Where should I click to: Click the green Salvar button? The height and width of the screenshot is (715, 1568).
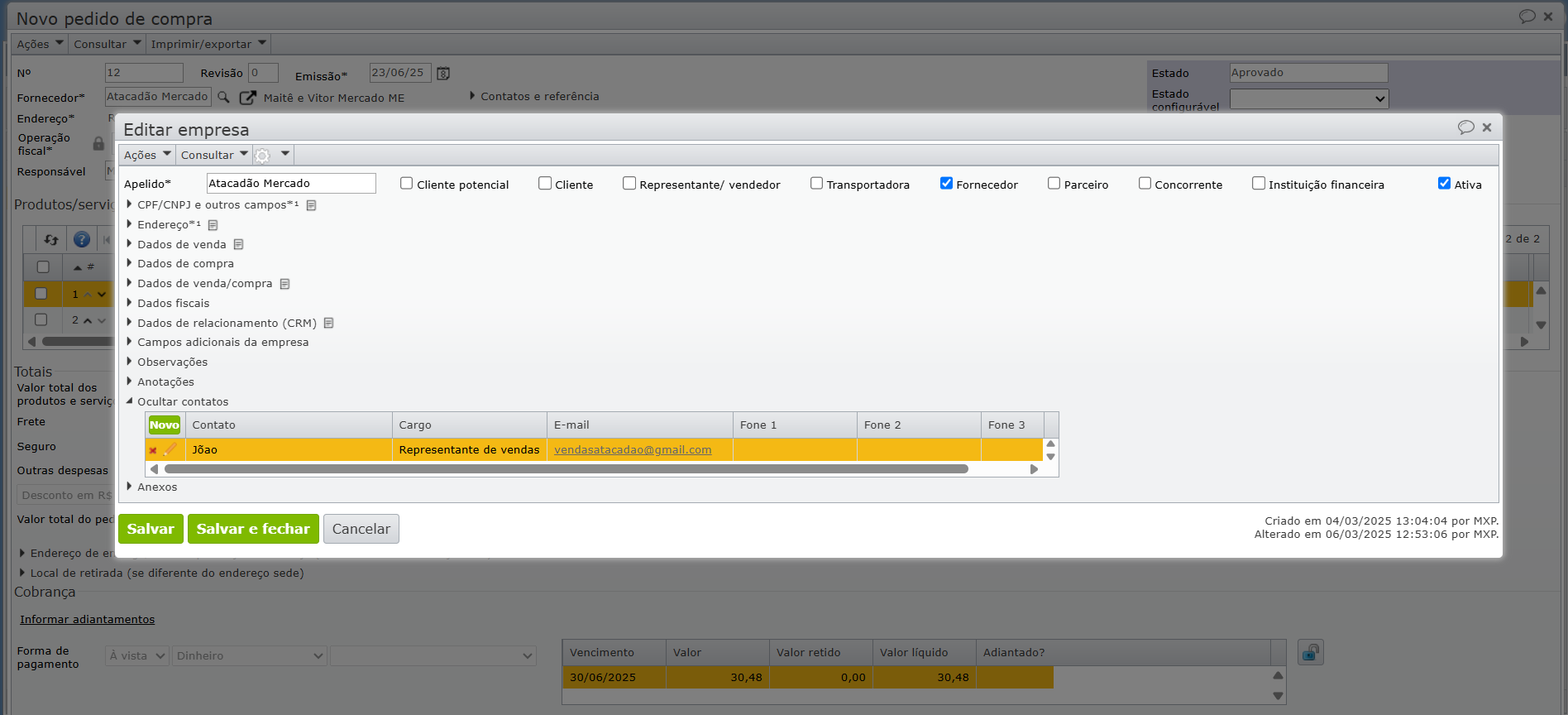(x=151, y=529)
